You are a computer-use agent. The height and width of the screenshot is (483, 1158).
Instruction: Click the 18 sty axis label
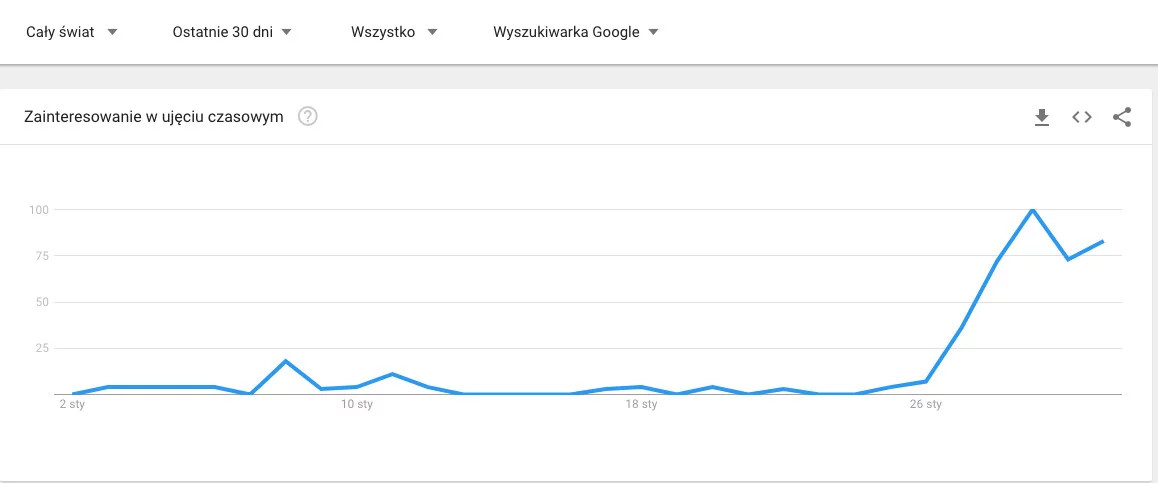[641, 405]
